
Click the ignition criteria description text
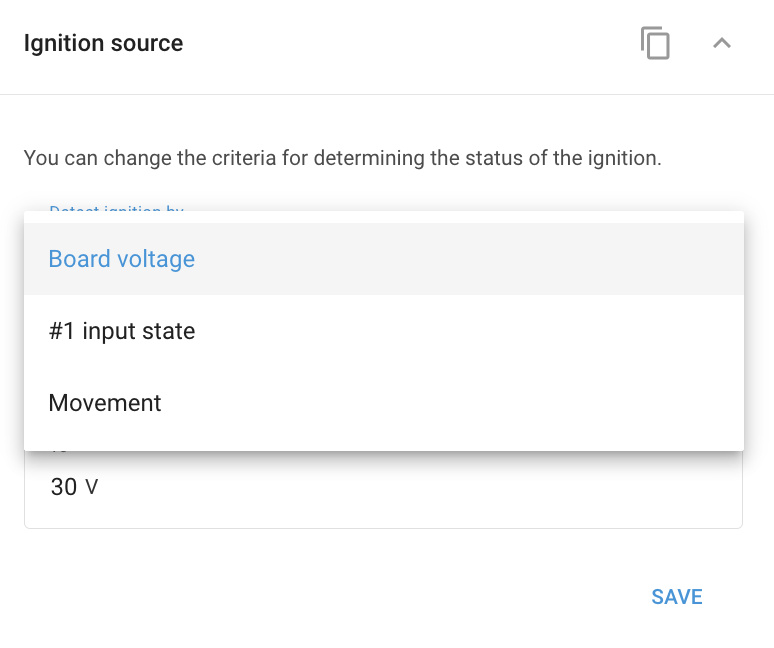[x=343, y=158]
